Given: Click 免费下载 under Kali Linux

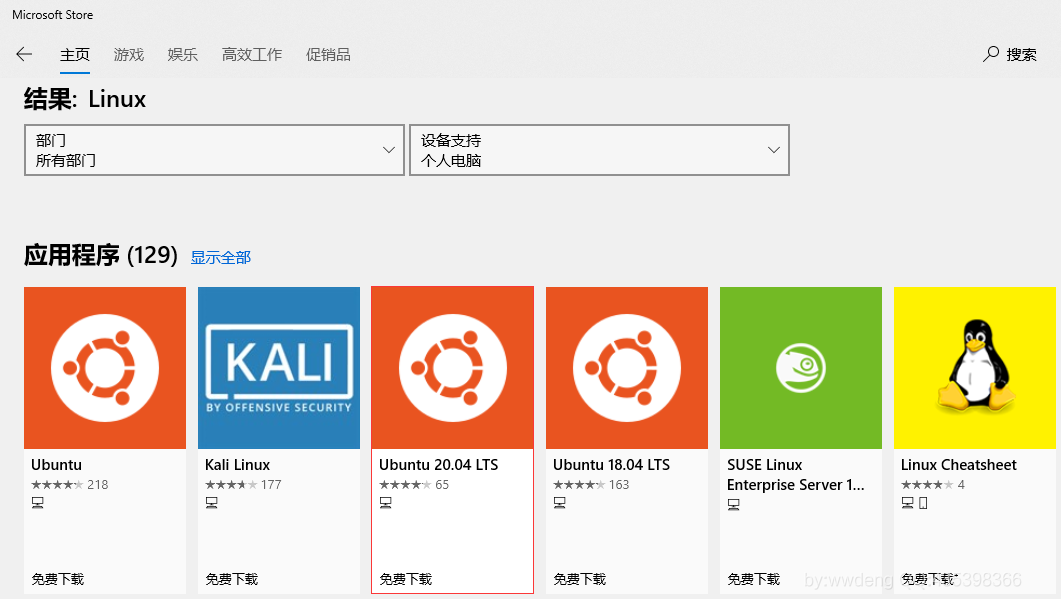Looking at the screenshot, I should coord(231,578).
